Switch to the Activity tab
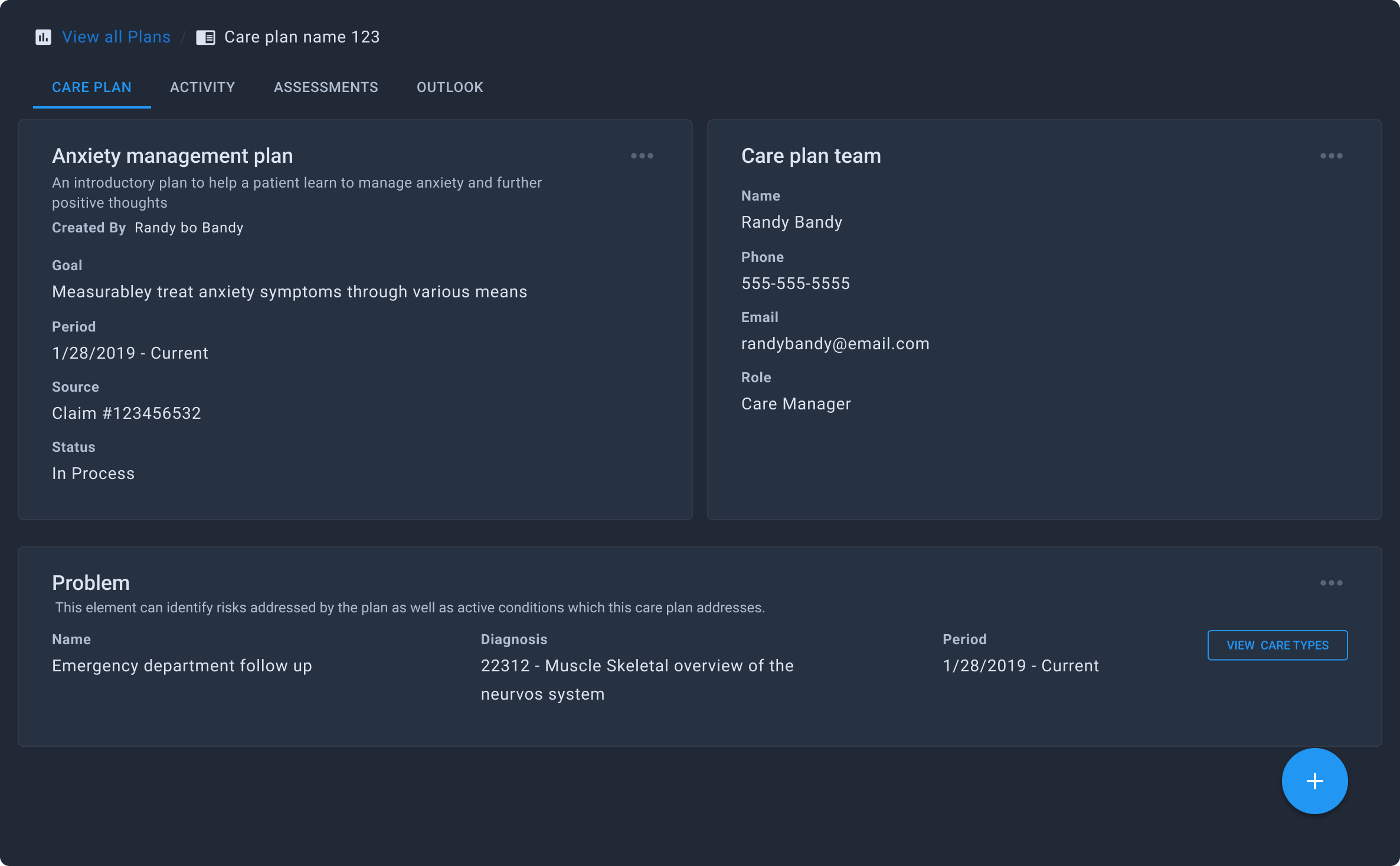The height and width of the screenshot is (866, 1400). pos(202,87)
